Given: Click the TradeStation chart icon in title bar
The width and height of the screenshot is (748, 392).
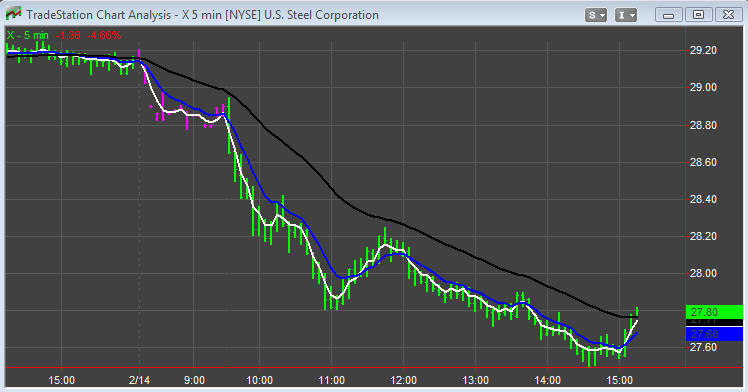Looking at the screenshot, I should [13, 14].
